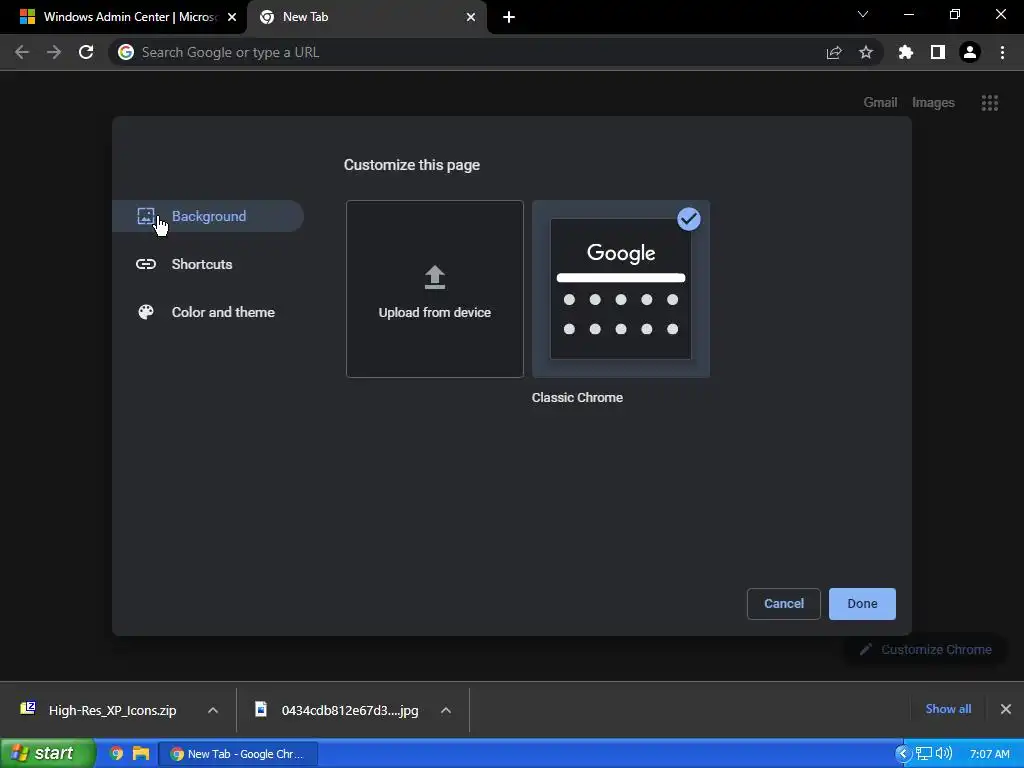Click the Upload from device tile
Viewport: 1024px width, 768px height.
435,289
